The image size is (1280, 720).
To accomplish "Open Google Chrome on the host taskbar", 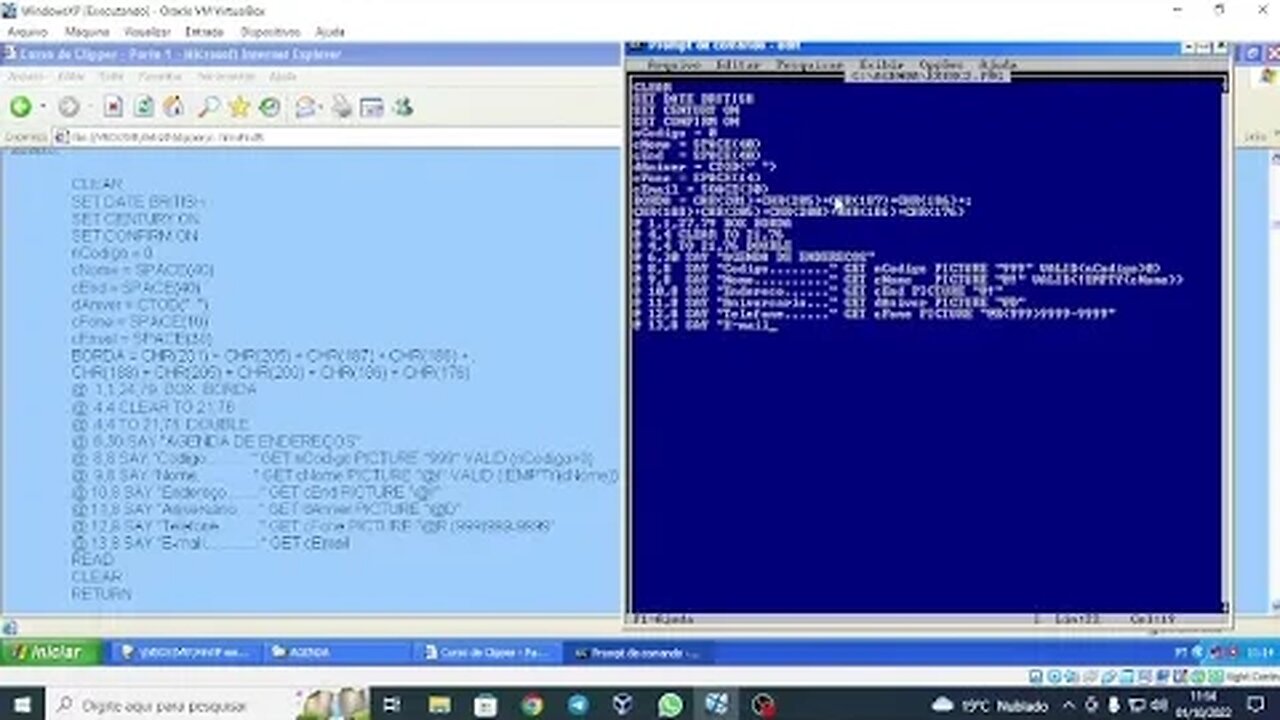I will coord(532,705).
